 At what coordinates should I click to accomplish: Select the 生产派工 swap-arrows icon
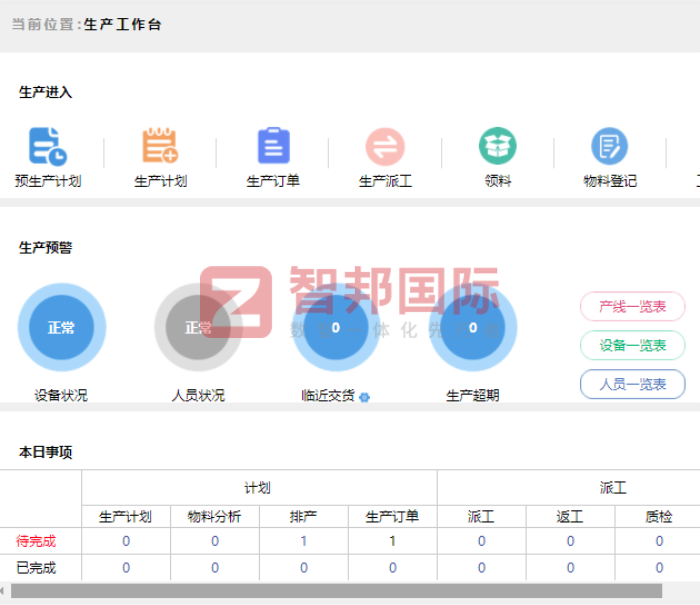click(385, 147)
